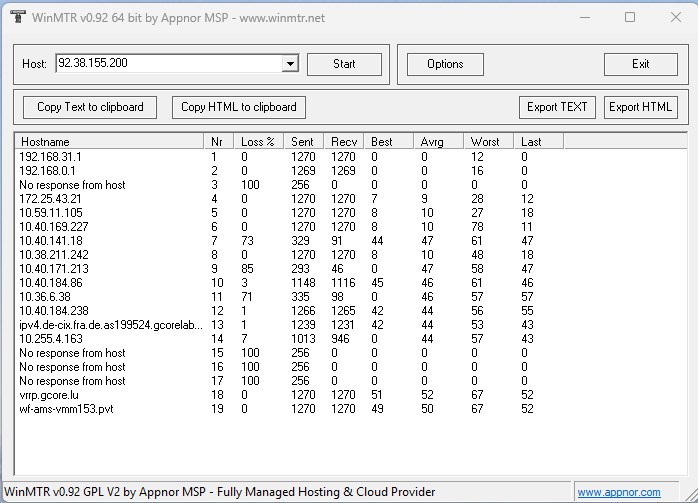698x503 pixels.
Task: Select the 192.168.31.1 hop row
Action: click(x=51, y=157)
